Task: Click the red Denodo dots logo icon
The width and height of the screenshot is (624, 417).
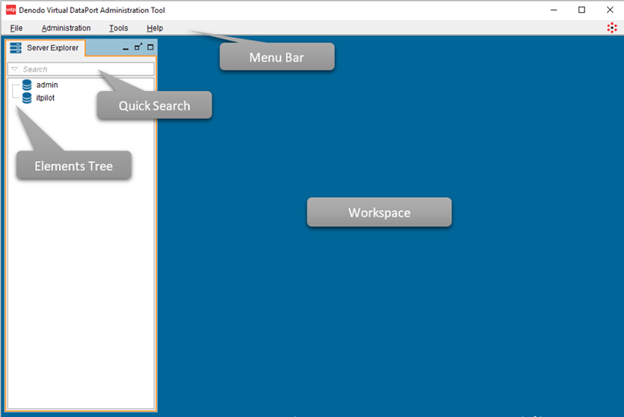Action: point(612,28)
